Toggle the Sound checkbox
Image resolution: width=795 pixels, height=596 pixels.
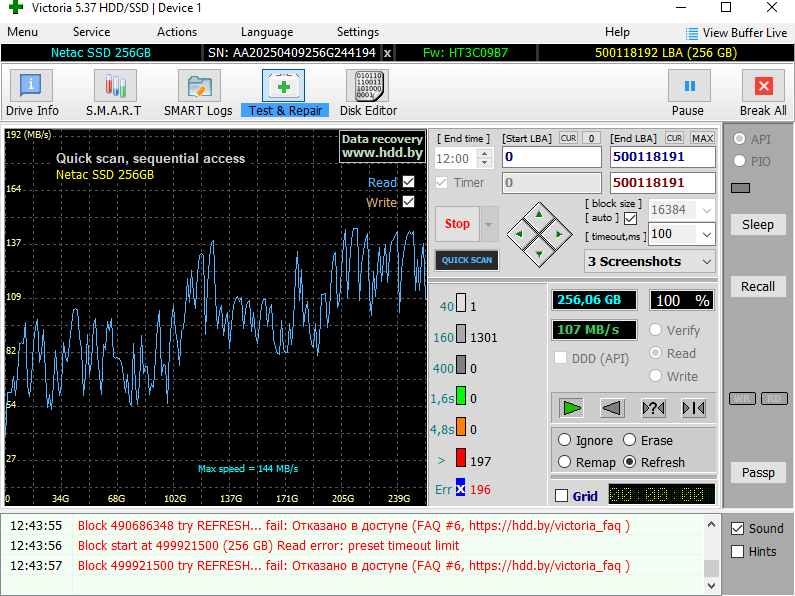pos(738,528)
